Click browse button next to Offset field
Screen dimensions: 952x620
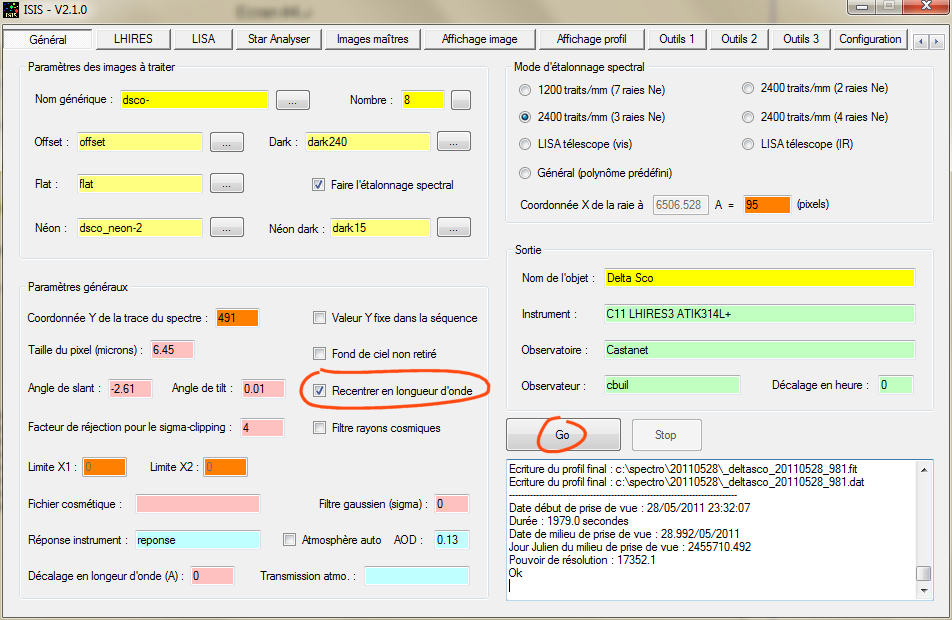[x=227, y=142]
